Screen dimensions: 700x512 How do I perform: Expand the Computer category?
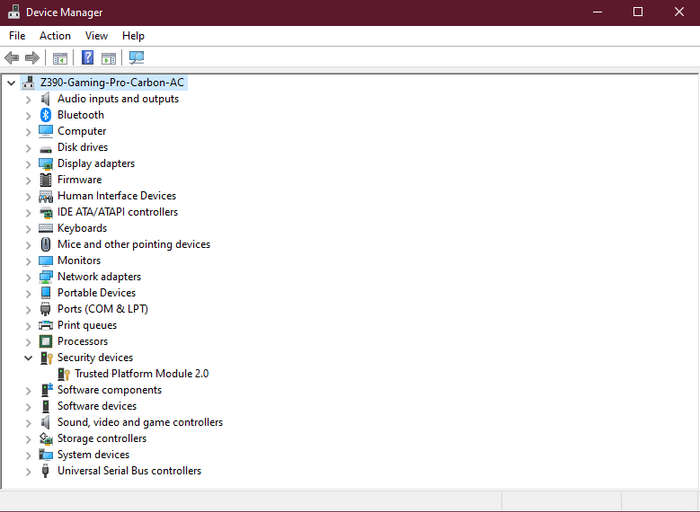click(28, 132)
